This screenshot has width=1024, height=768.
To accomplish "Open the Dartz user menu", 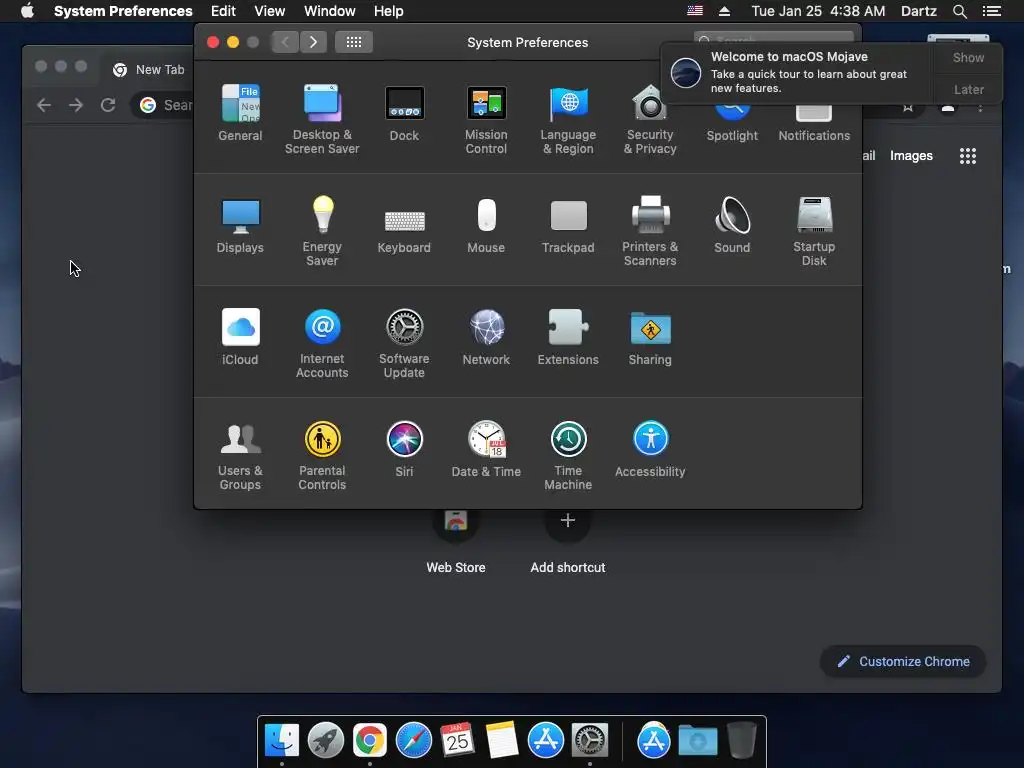I will click(918, 11).
